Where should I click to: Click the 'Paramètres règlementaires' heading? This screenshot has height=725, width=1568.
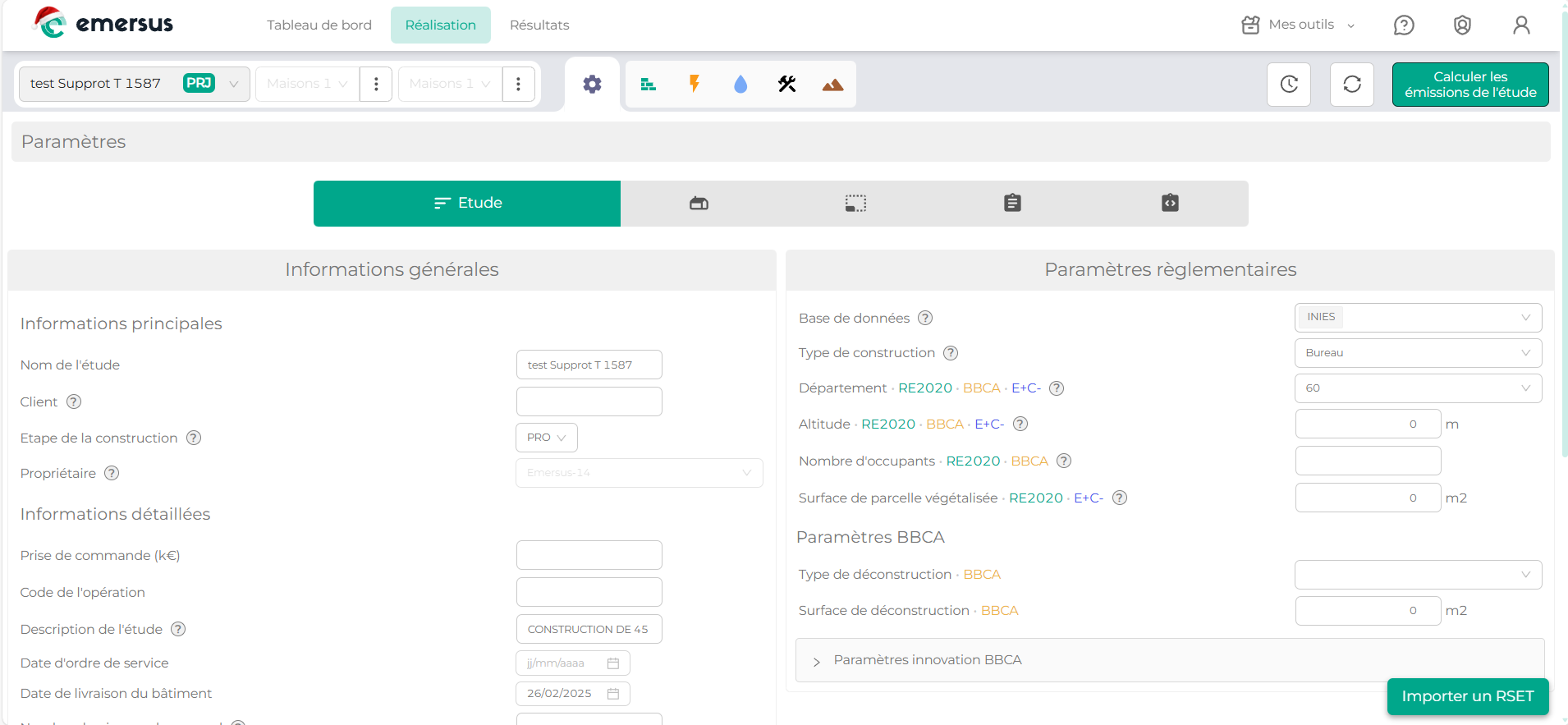pos(1171,269)
